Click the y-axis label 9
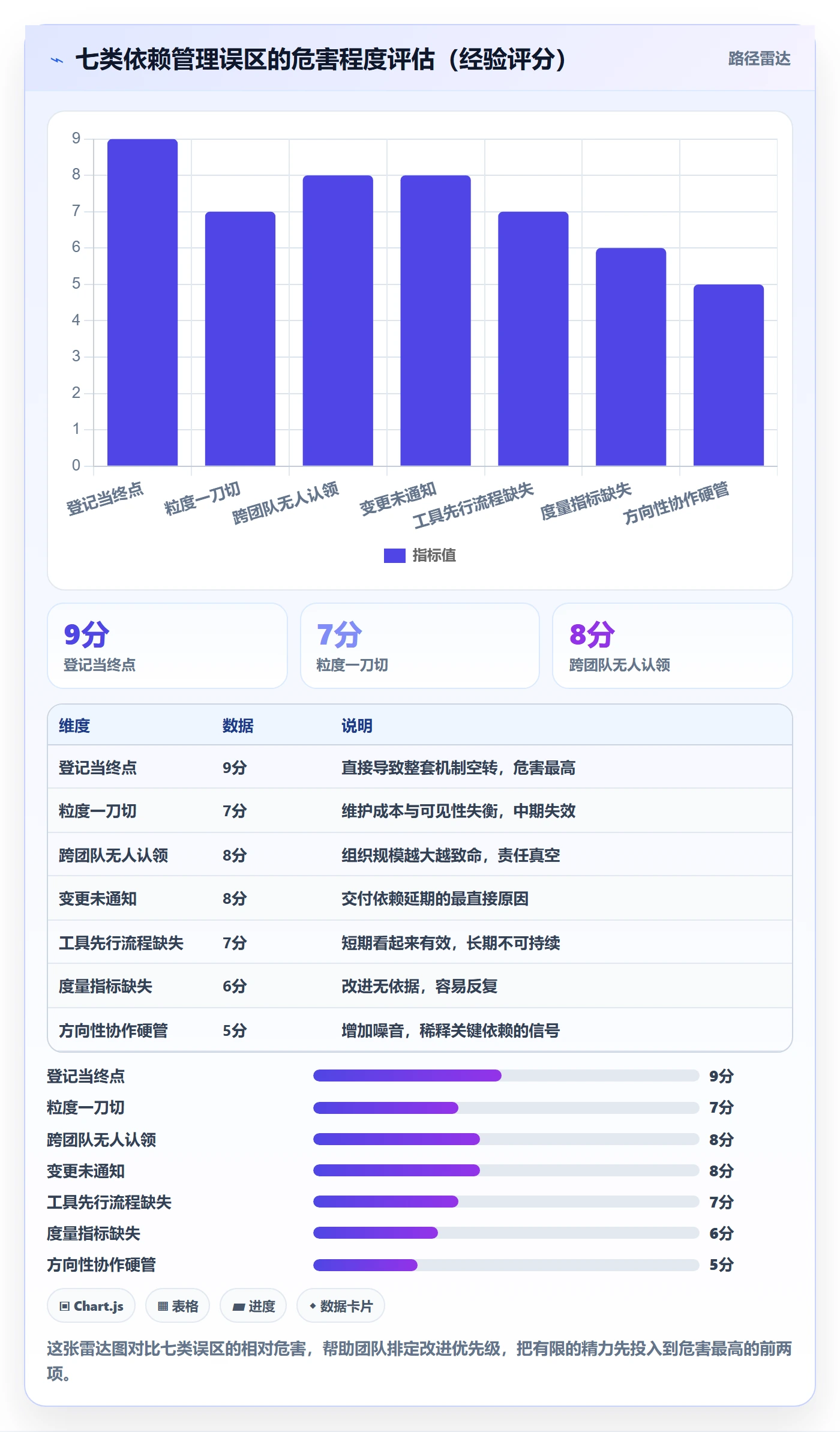Screen dimensions: 840x1432 click(76, 139)
